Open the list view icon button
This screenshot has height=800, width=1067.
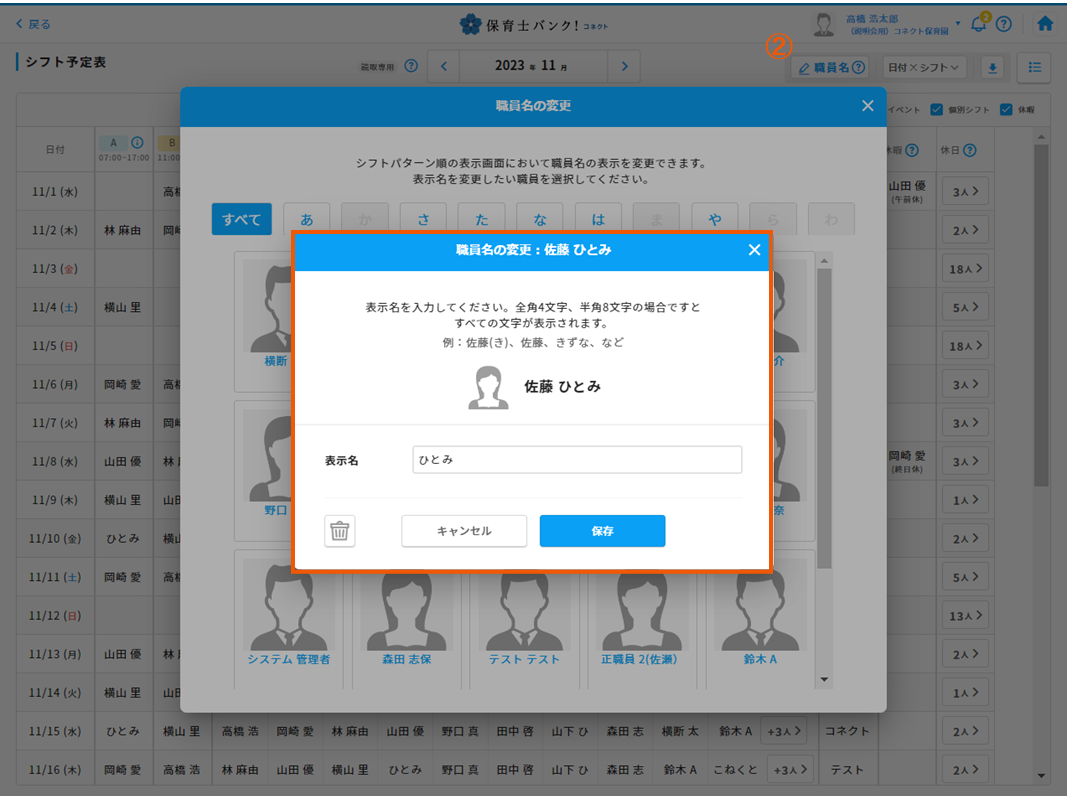1034,68
